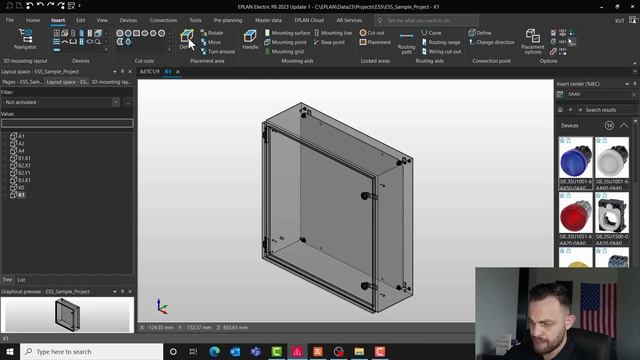Click the Tell me what you want field
The width and height of the screenshot is (640, 360).
[x=427, y=20]
